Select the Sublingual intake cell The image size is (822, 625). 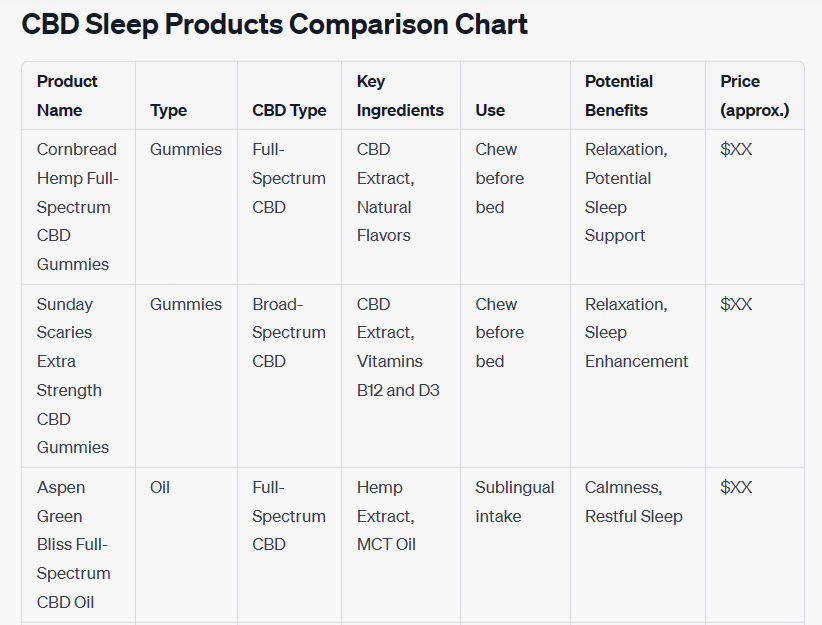(x=515, y=502)
